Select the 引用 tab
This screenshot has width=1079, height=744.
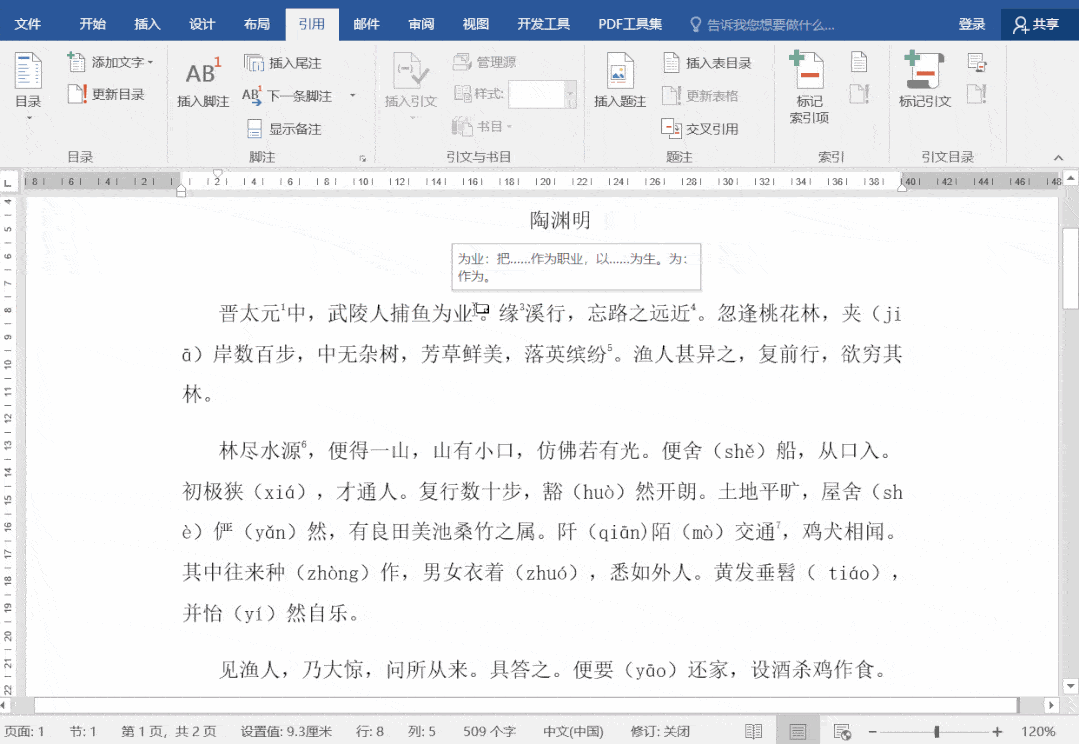click(x=312, y=24)
